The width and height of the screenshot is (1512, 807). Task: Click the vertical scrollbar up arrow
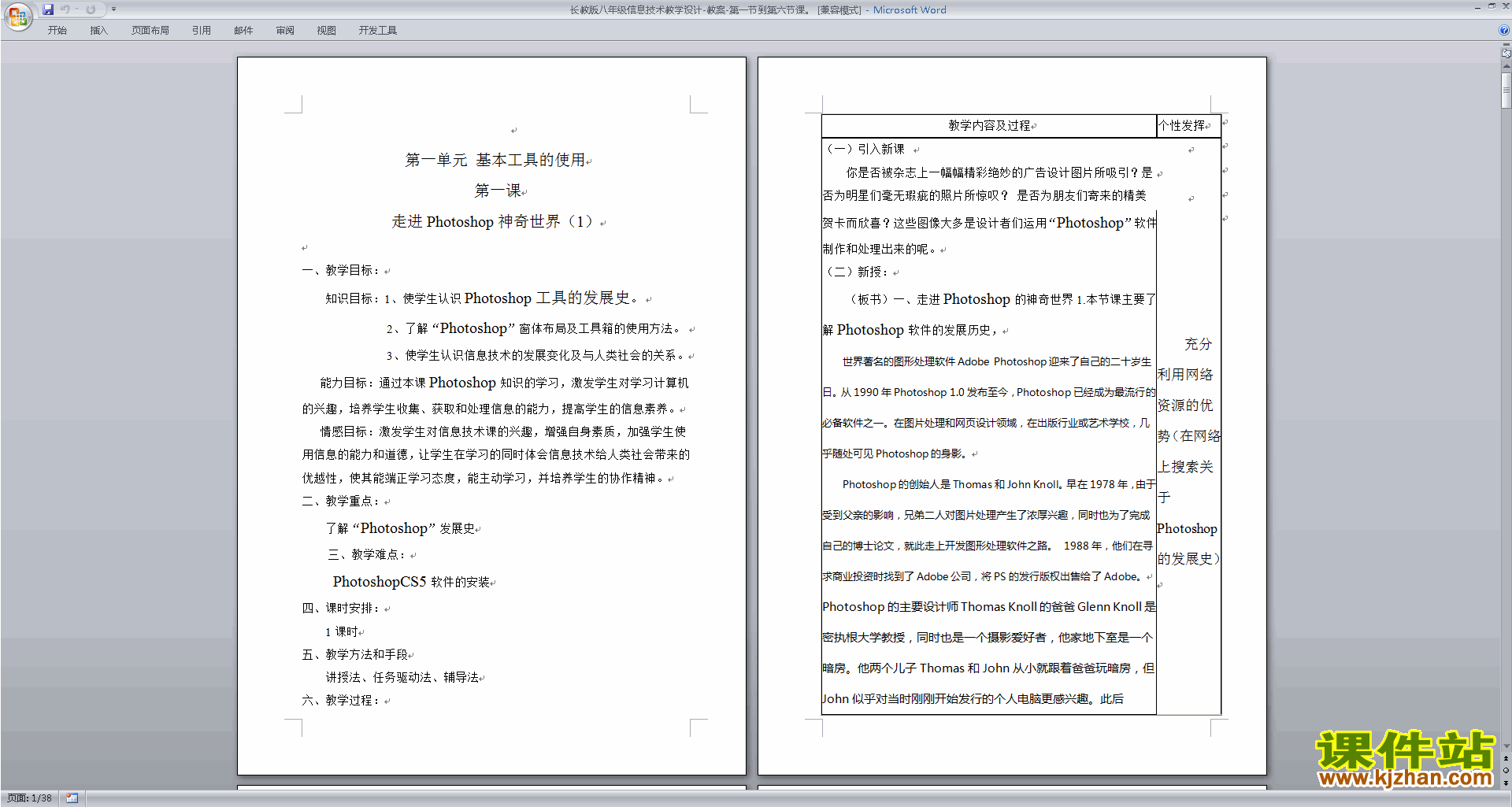1506,68
